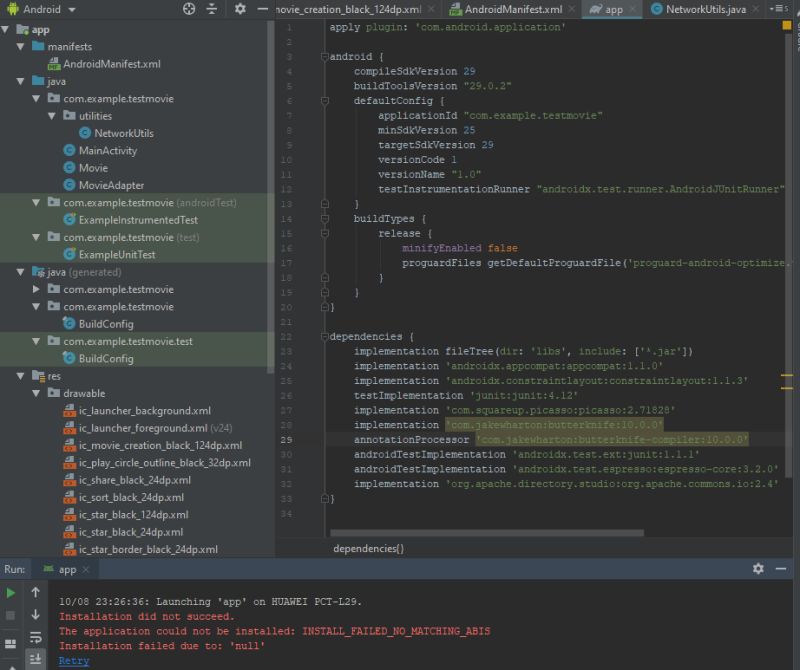Click the project tree vertical scrollbar
This screenshot has height=670, width=800.
(270, 196)
